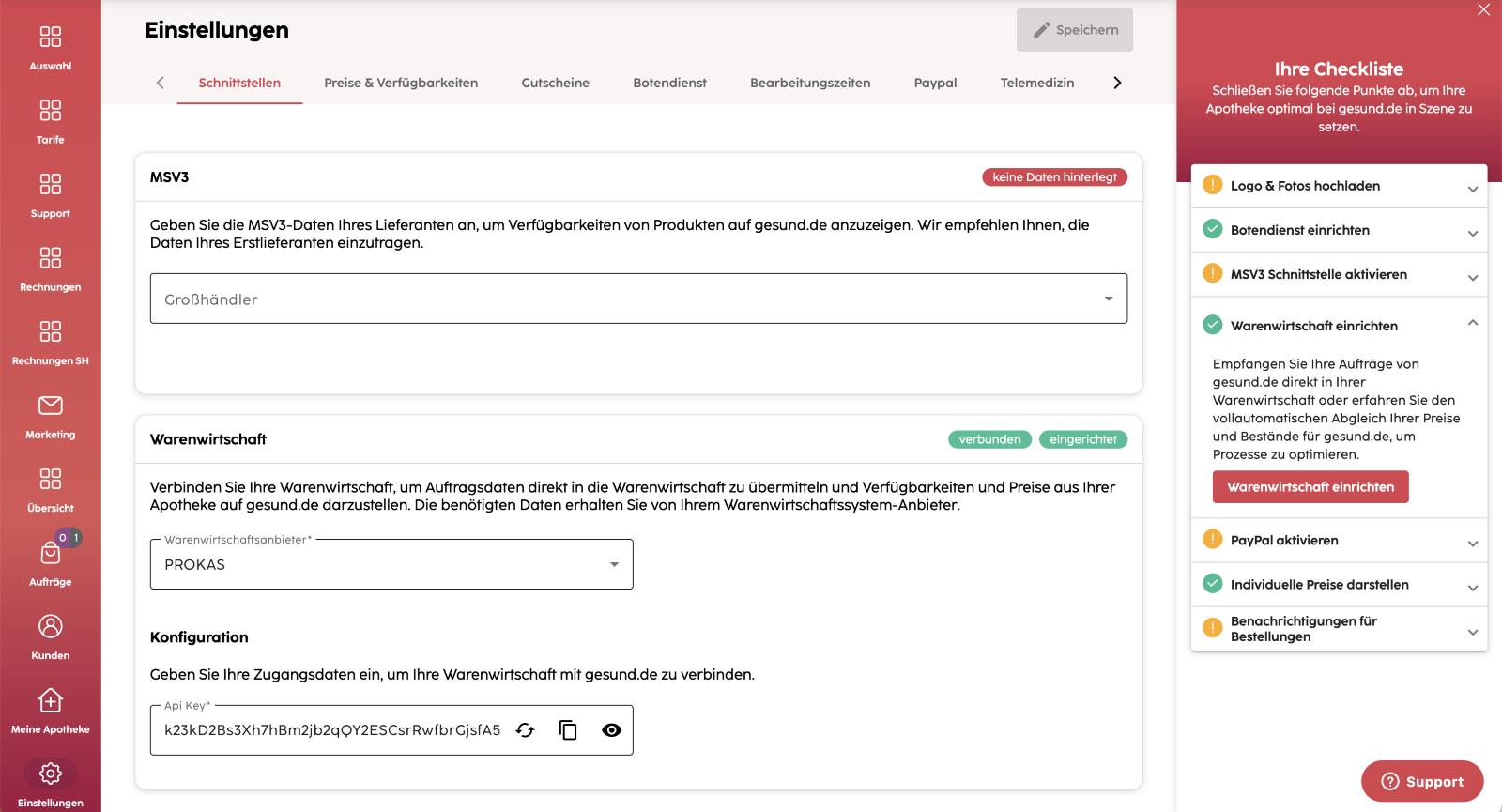Copy the Api Key to clipboard

click(568, 730)
